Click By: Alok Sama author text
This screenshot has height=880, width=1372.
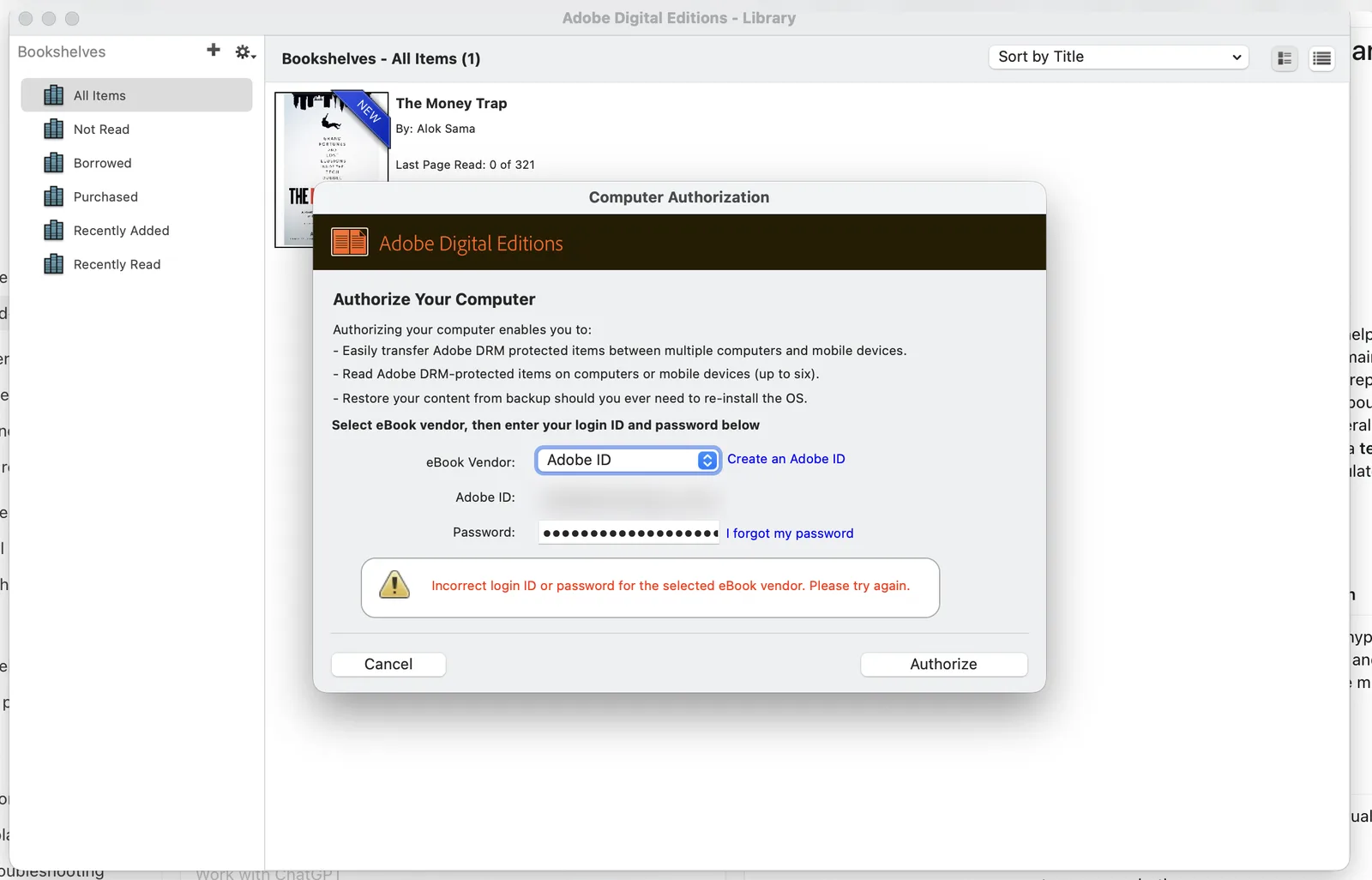pyautogui.click(x=436, y=129)
